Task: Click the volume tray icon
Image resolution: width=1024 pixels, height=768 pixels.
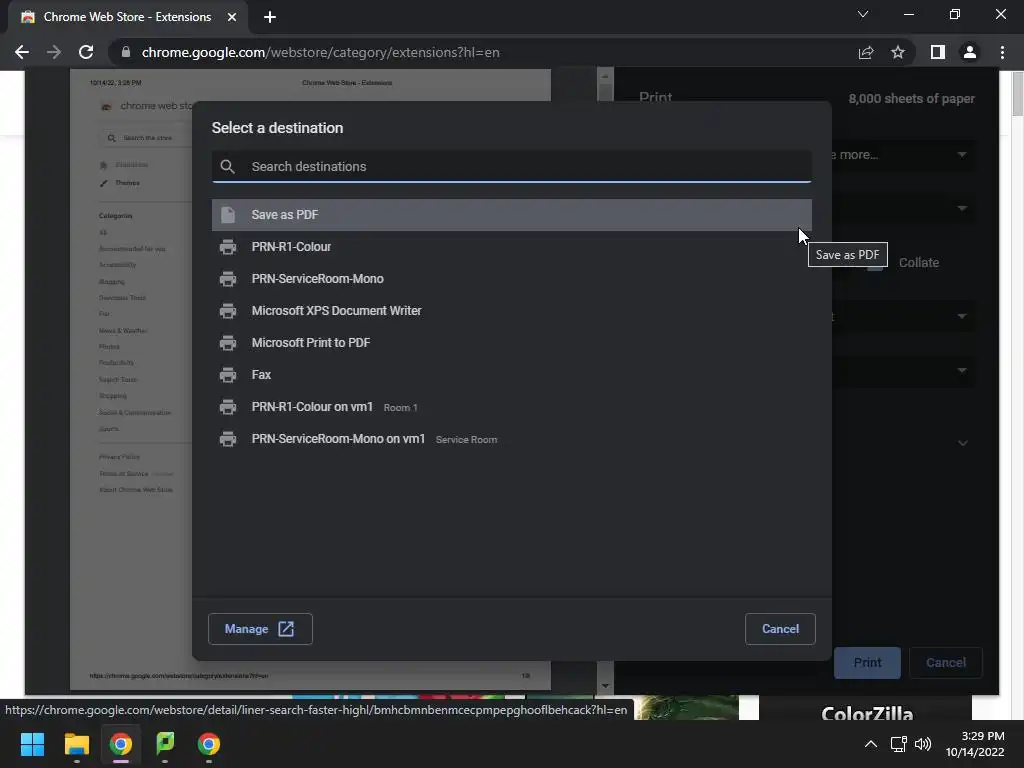Action: coord(923,744)
